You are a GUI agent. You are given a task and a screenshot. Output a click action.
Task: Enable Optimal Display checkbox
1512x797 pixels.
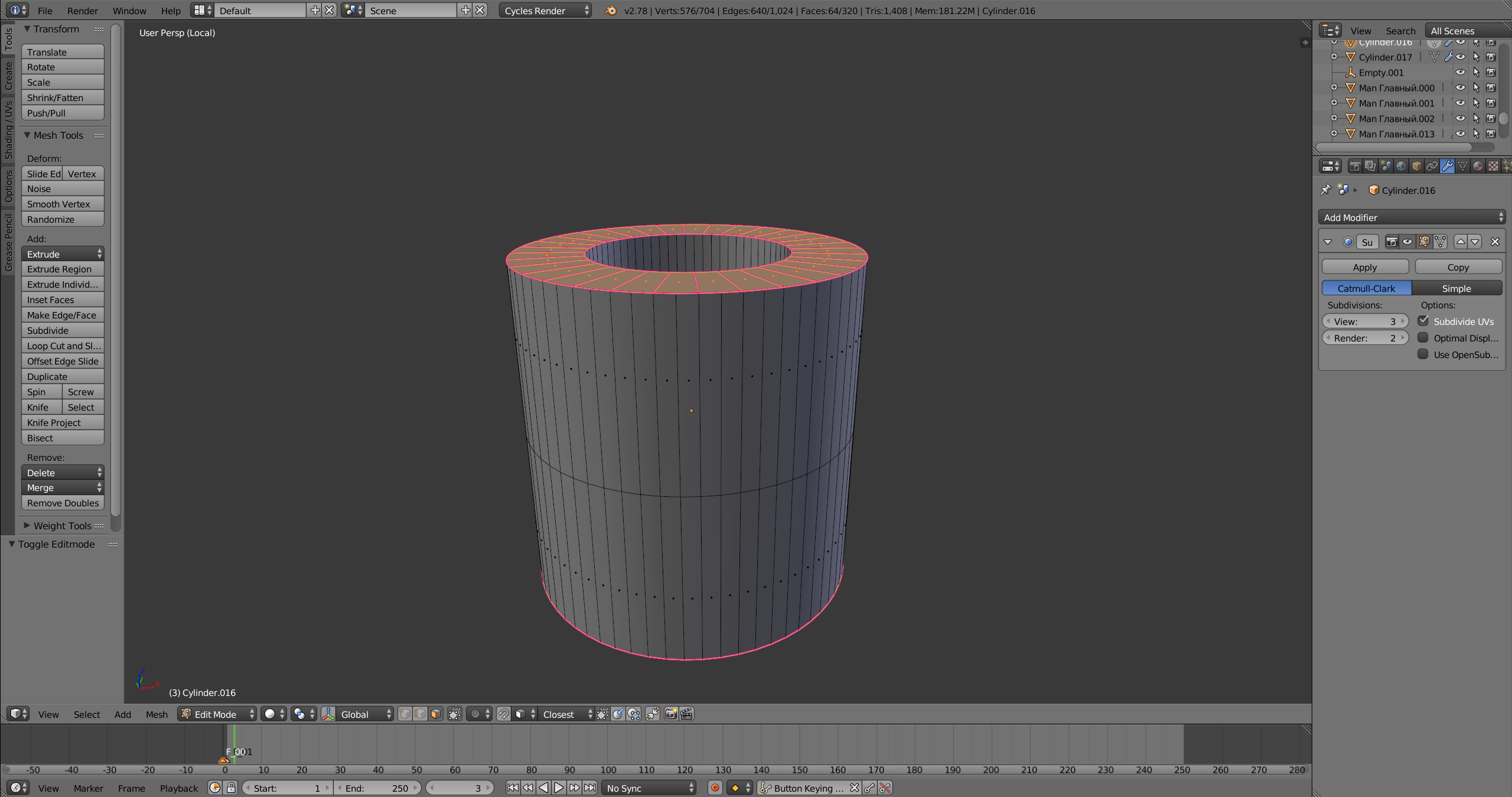1423,338
